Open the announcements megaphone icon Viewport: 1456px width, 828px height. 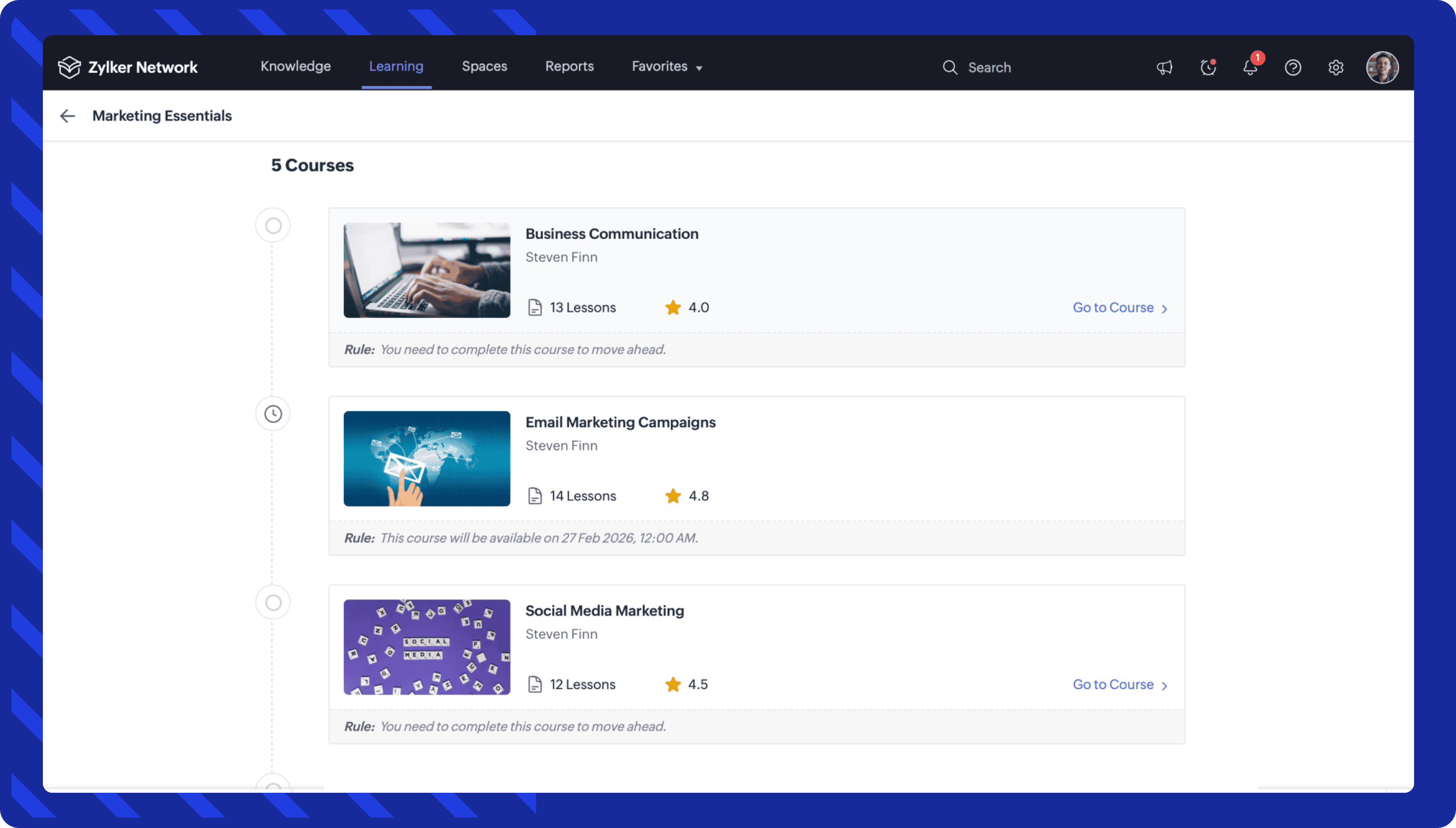point(1164,68)
